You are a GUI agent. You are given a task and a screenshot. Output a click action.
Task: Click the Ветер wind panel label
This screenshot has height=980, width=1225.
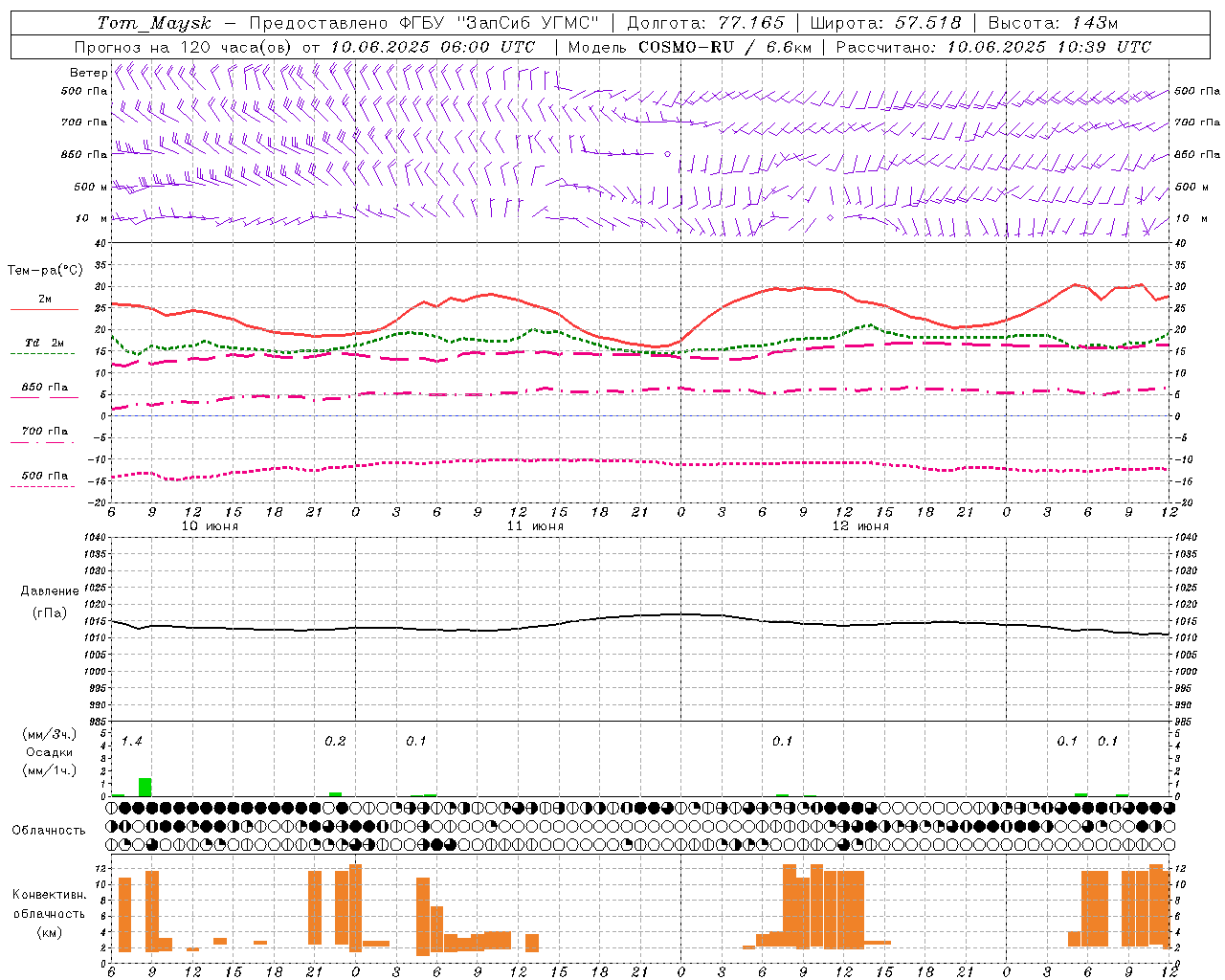click(x=88, y=73)
